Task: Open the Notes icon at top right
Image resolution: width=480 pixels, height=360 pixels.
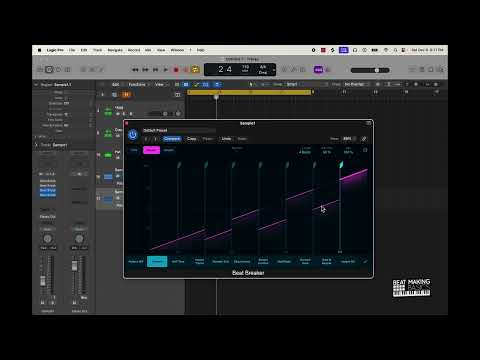Action: click(422, 70)
